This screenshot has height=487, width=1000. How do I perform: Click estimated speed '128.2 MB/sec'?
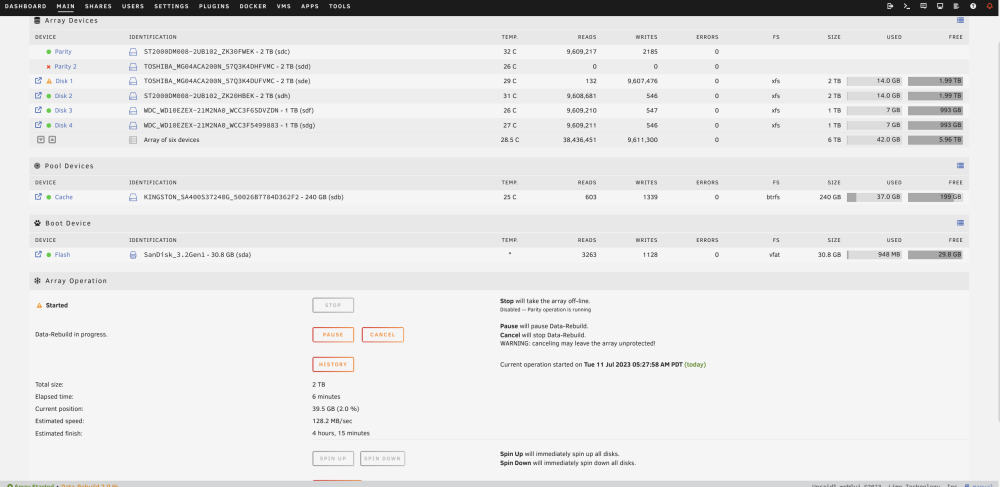(332, 421)
